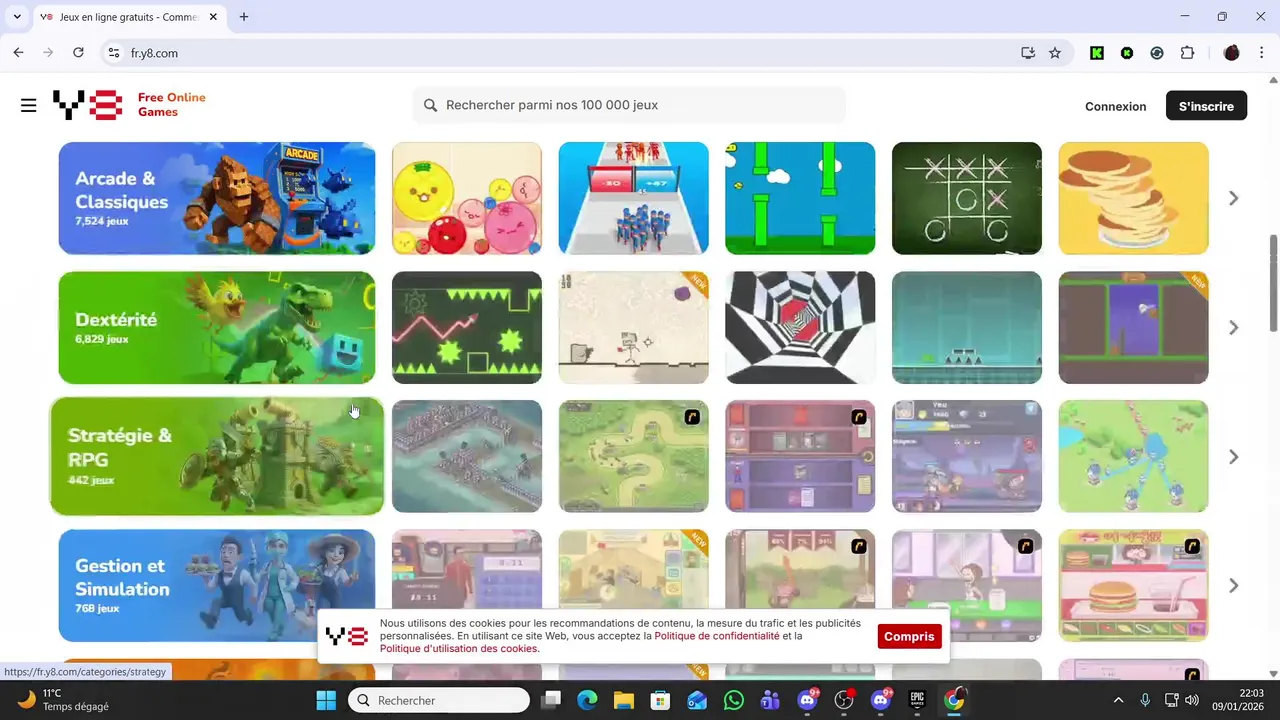
Task: Show hidden system tray icons
Action: pos(1118,700)
